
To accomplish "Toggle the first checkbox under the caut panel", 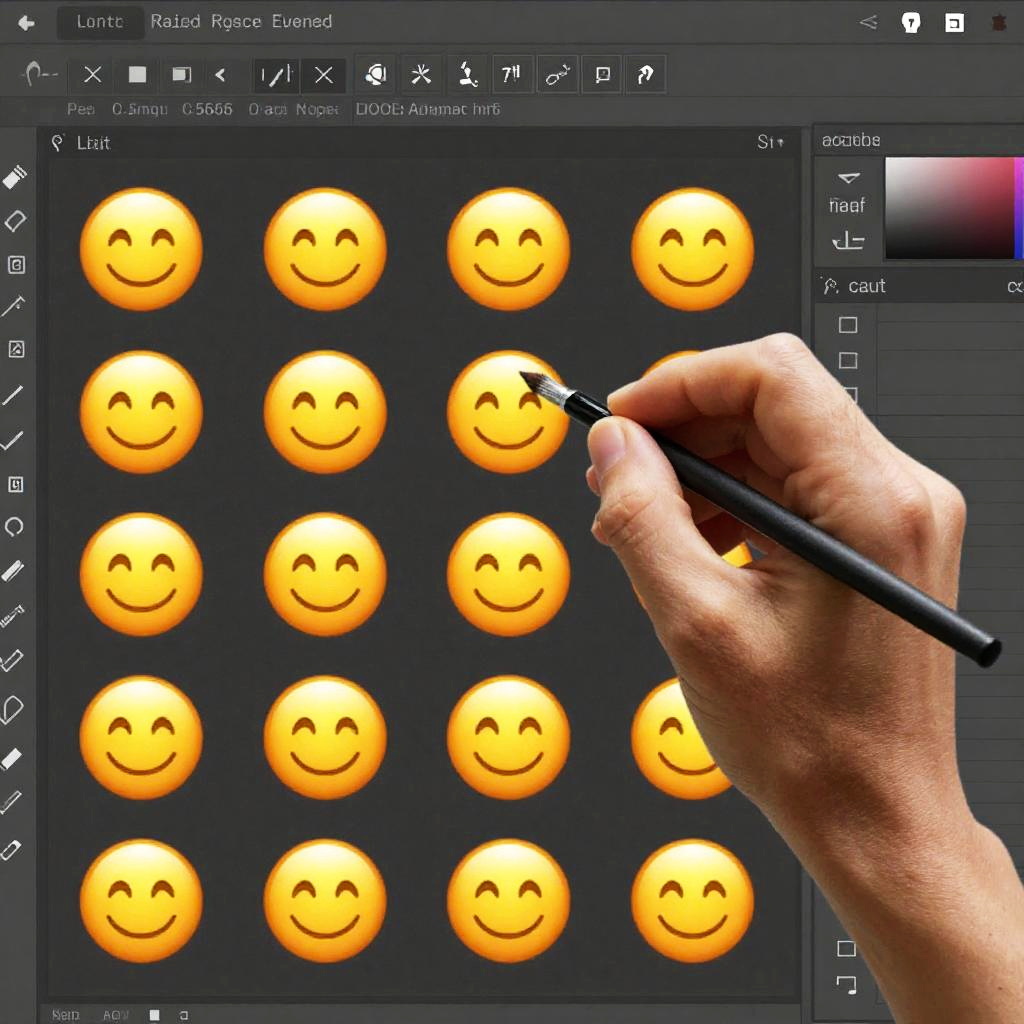I will (x=848, y=325).
